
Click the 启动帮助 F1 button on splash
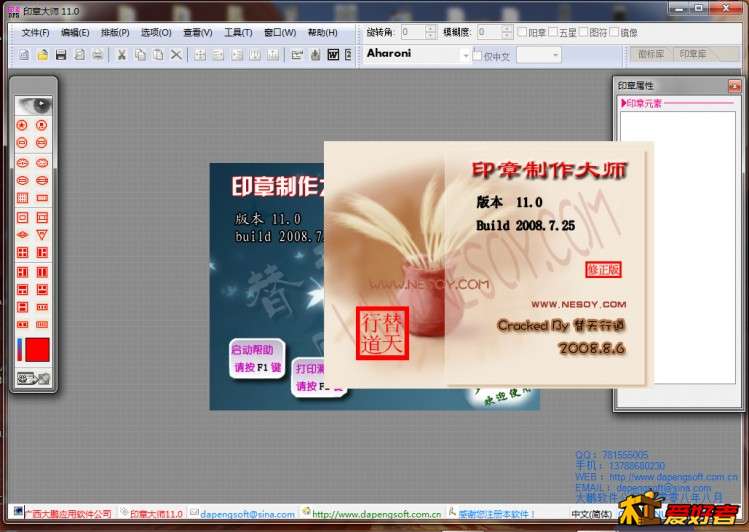click(257, 359)
